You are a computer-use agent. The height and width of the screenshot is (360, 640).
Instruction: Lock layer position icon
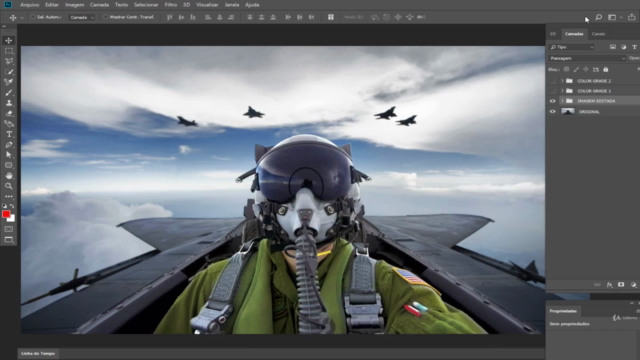click(586, 69)
